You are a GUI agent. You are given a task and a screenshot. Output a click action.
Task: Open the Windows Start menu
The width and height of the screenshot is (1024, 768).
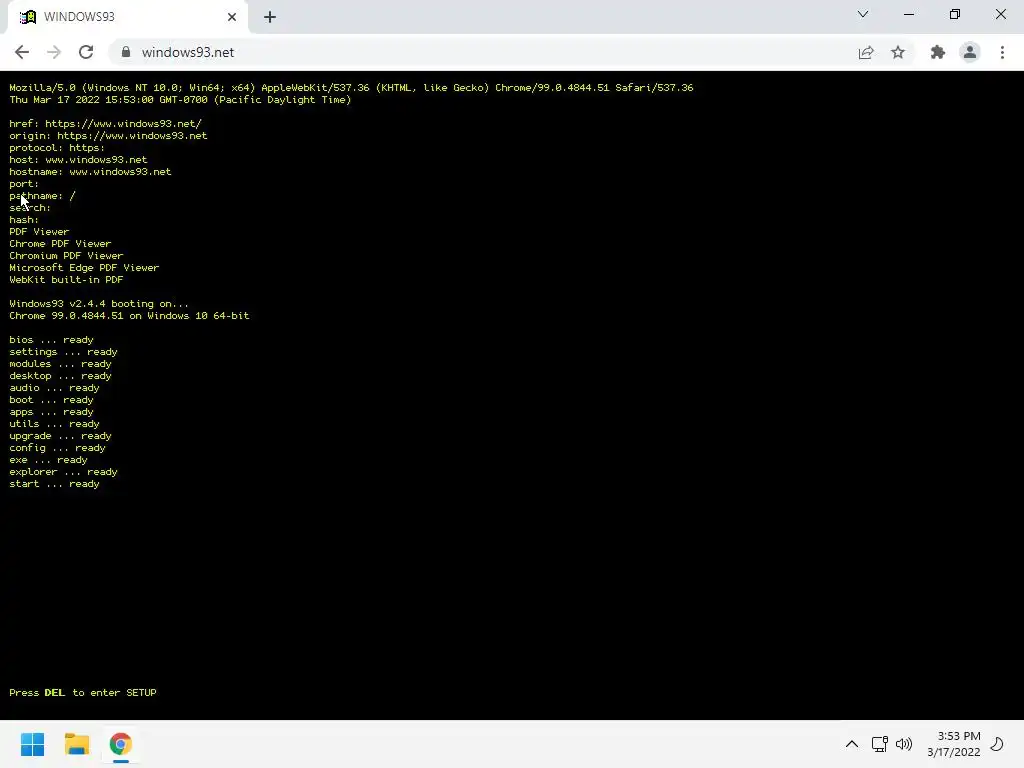[x=33, y=744]
